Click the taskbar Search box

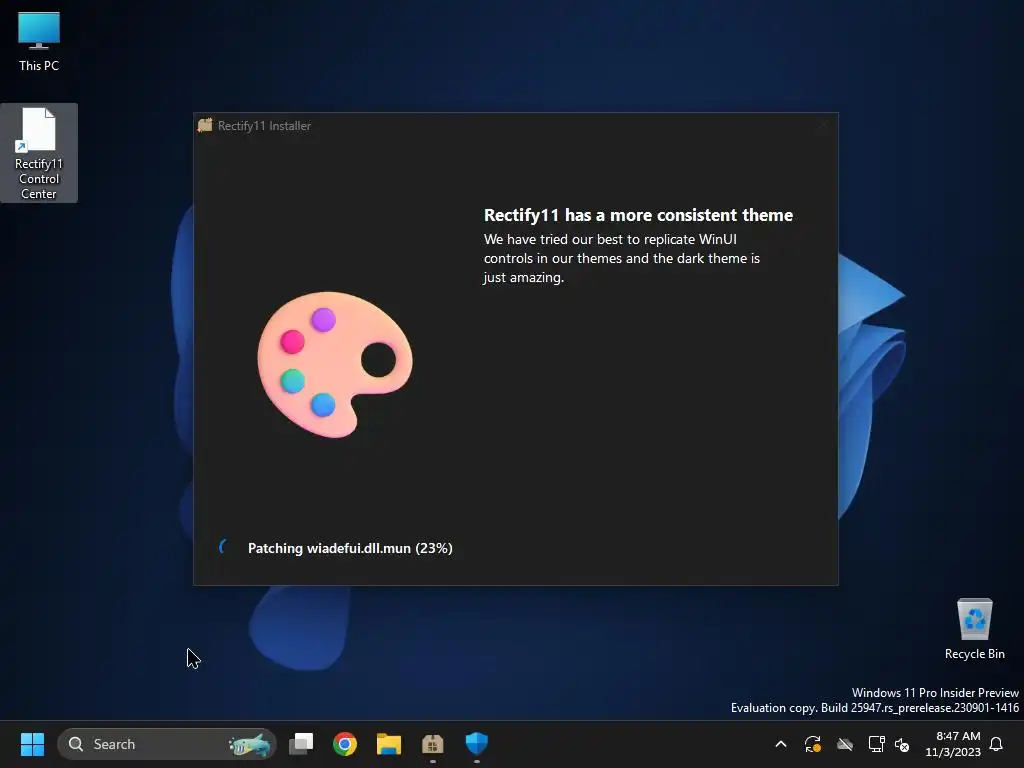click(167, 744)
